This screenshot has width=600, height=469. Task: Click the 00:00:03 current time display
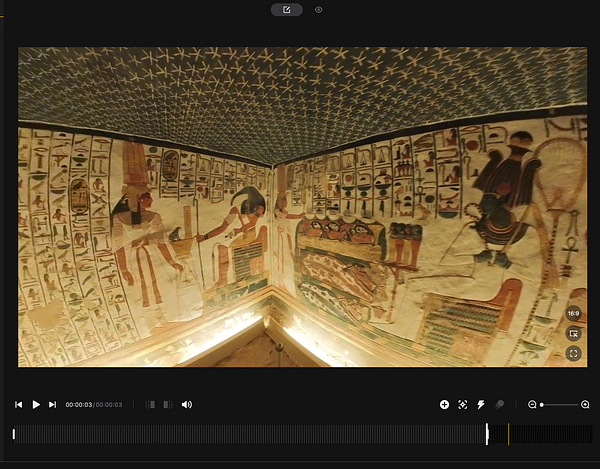point(79,405)
